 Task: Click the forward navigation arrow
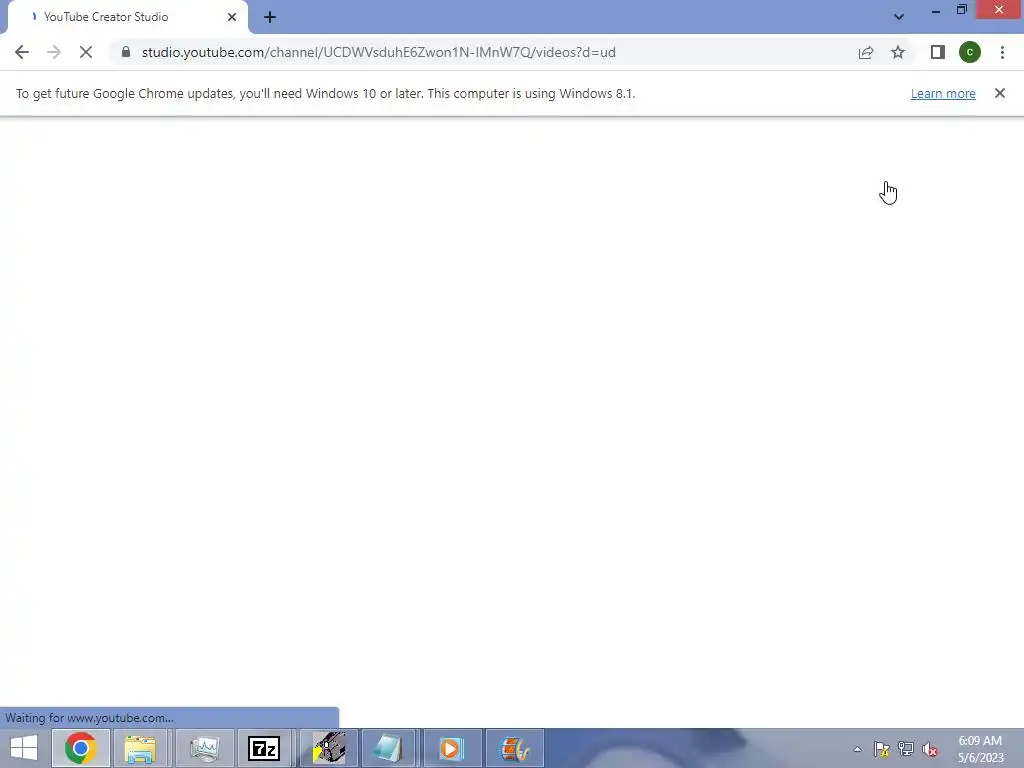tap(54, 52)
